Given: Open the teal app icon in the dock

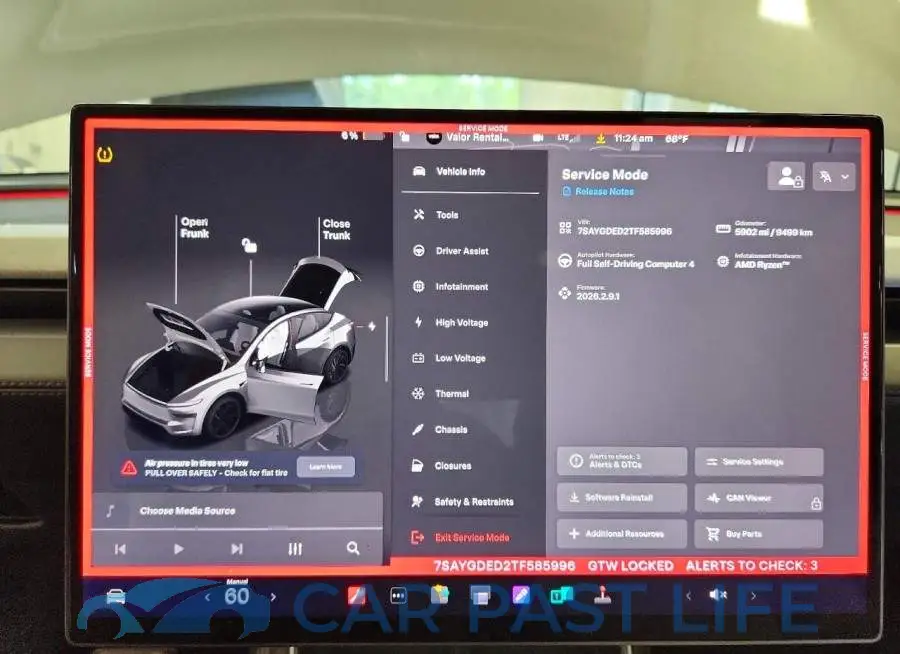Looking at the screenshot, I should [x=561, y=595].
